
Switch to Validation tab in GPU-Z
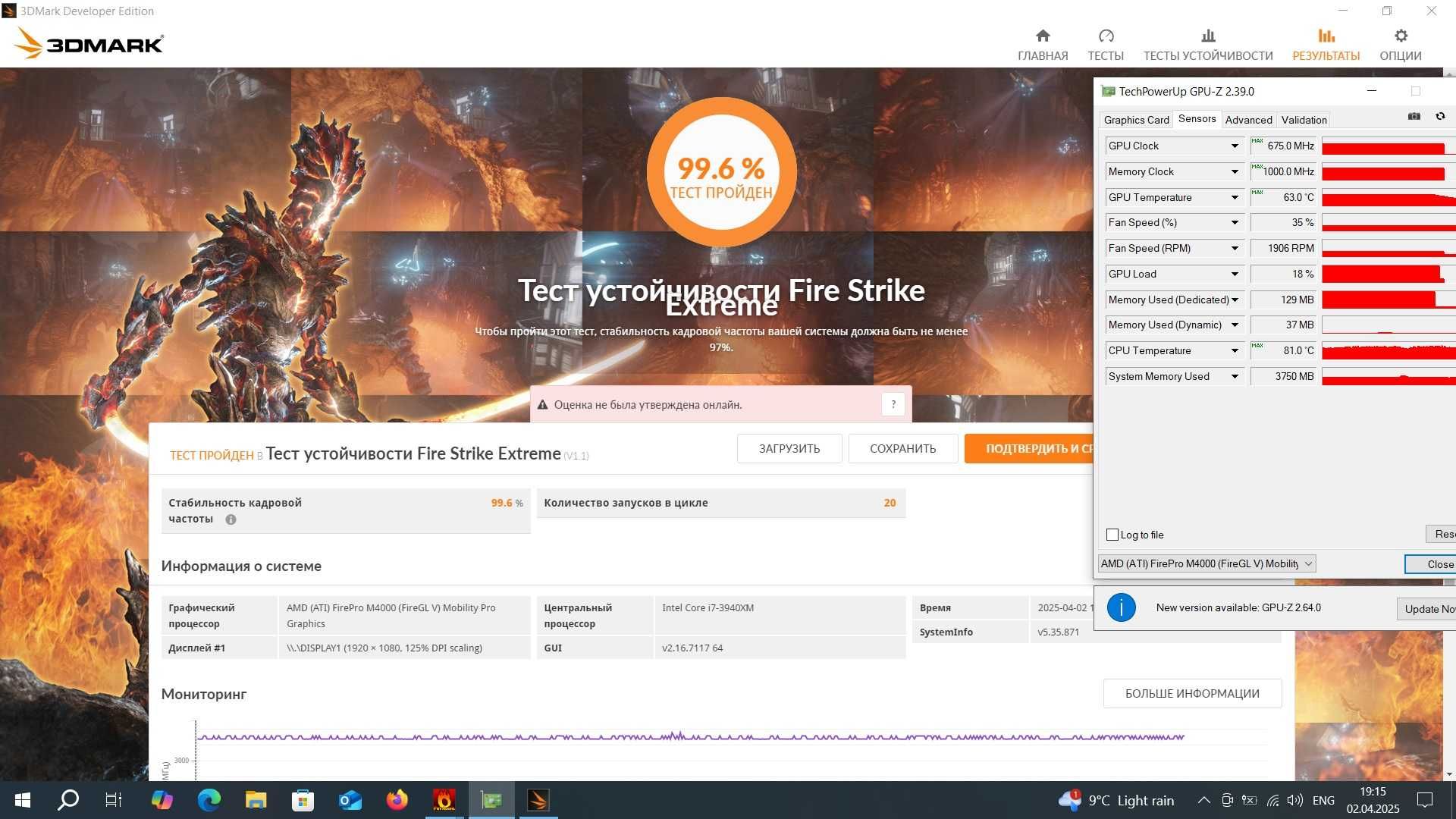pyautogui.click(x=1304, y=120)
